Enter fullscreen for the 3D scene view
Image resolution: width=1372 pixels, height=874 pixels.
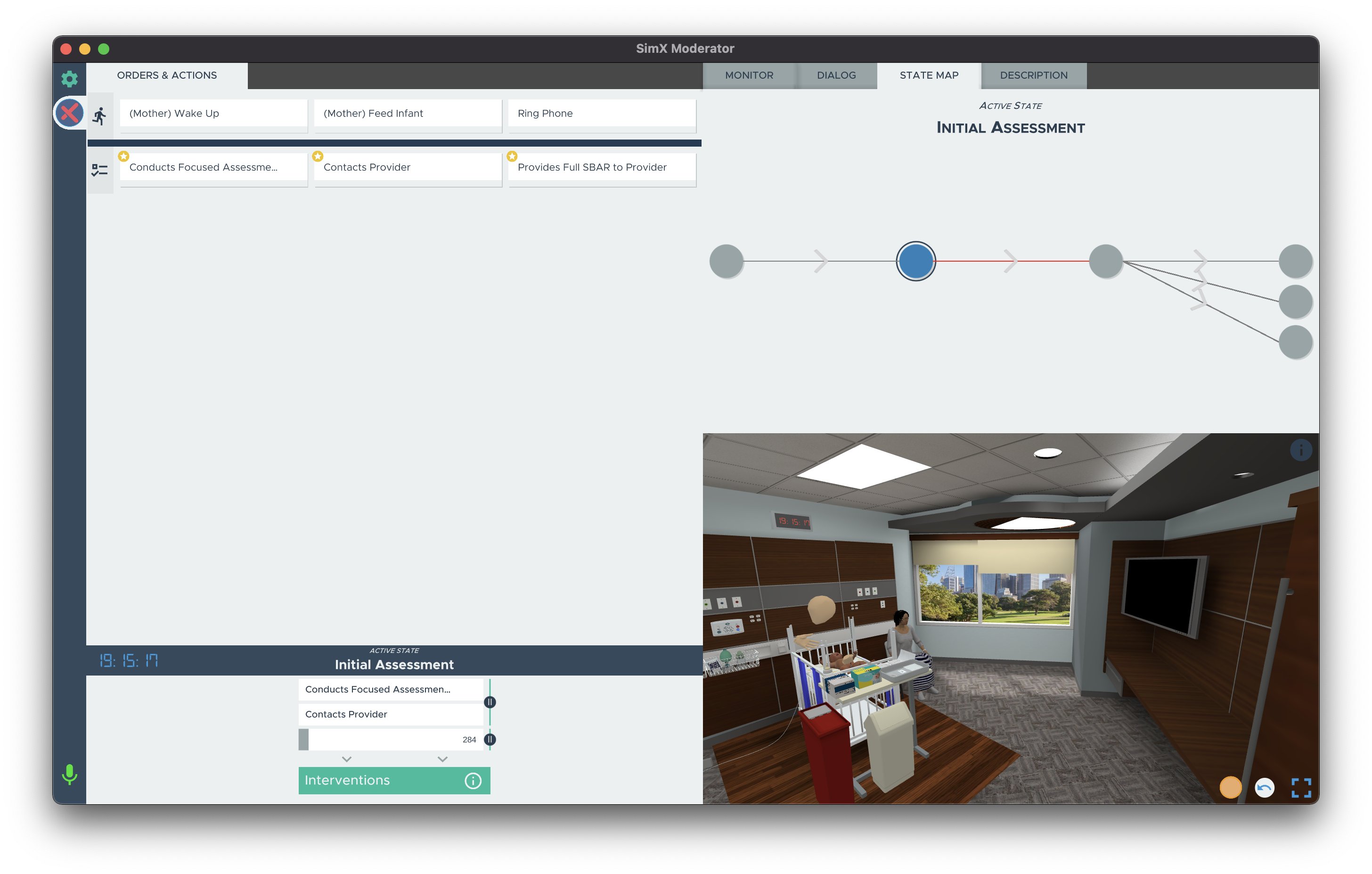point(1301,788)
